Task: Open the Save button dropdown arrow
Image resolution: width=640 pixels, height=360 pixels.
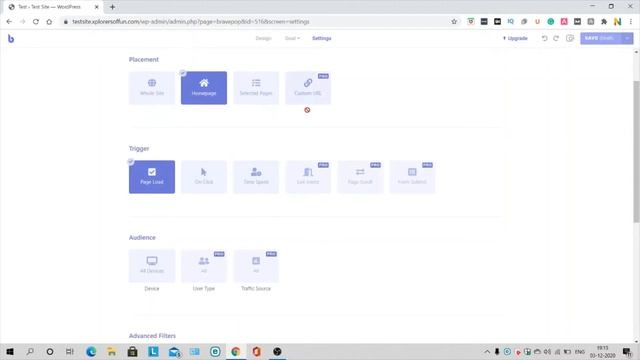Action: tap(627, 38)
